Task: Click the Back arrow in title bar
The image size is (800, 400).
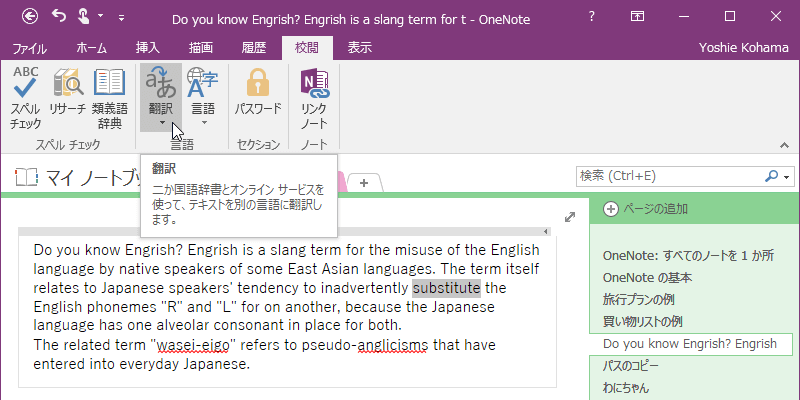Action: (30, 17)
